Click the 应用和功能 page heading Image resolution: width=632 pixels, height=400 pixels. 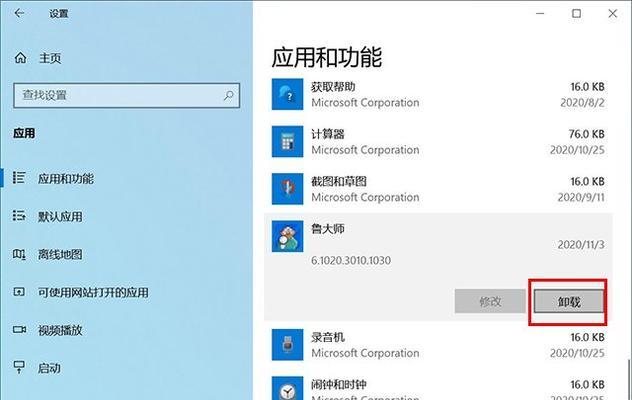(x=326, y=57)
